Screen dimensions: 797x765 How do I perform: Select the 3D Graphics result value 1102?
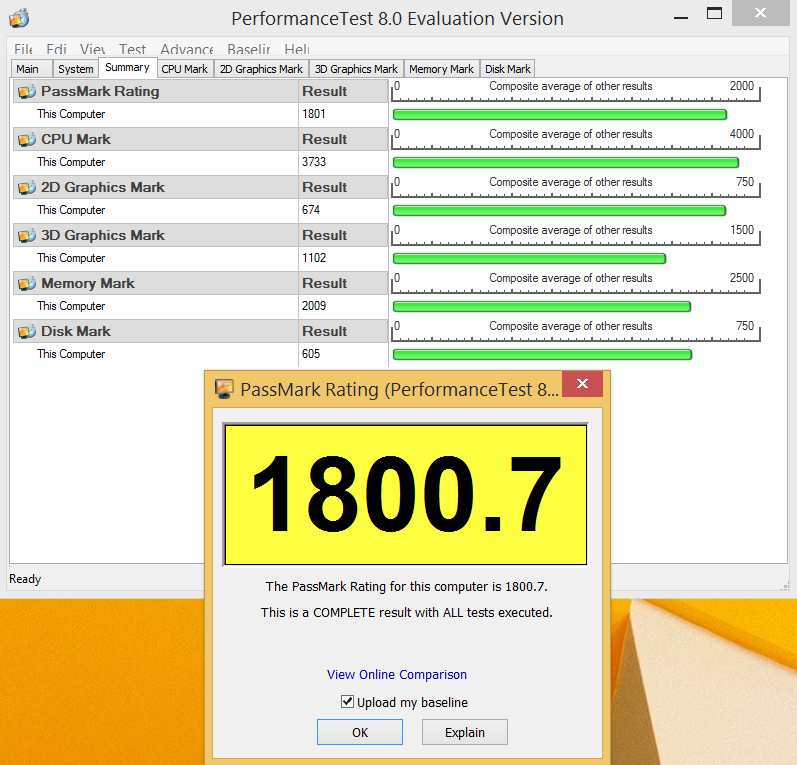click(x=314, y=258)
